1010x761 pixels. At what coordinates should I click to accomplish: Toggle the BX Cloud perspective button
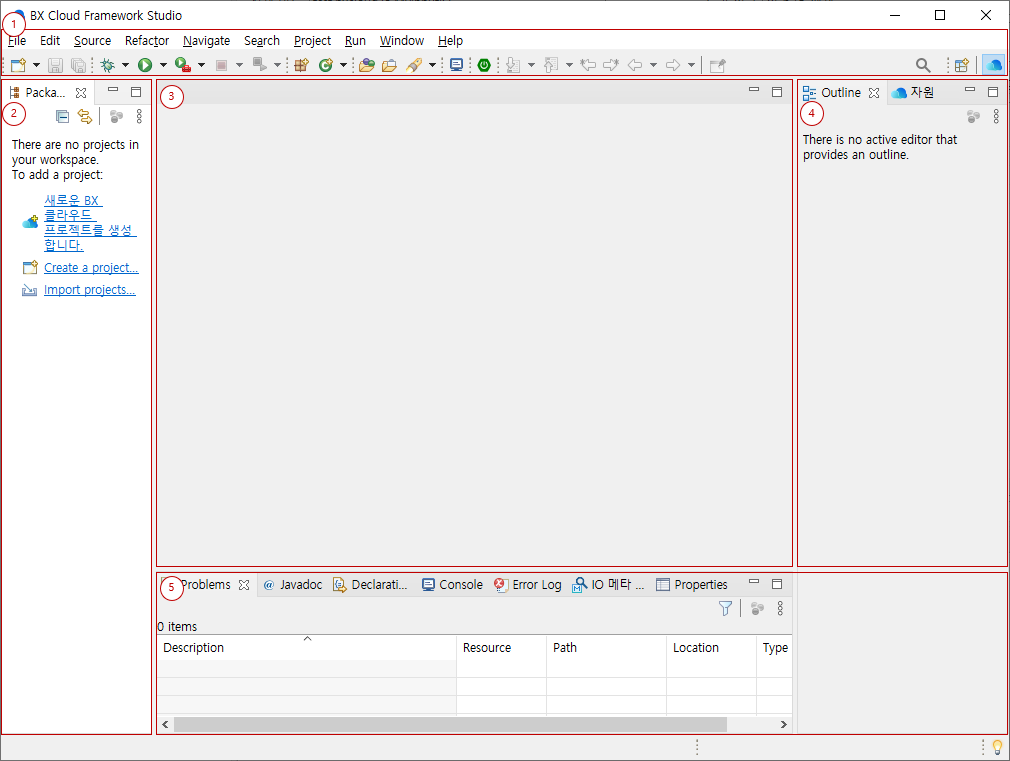point(994,65)
